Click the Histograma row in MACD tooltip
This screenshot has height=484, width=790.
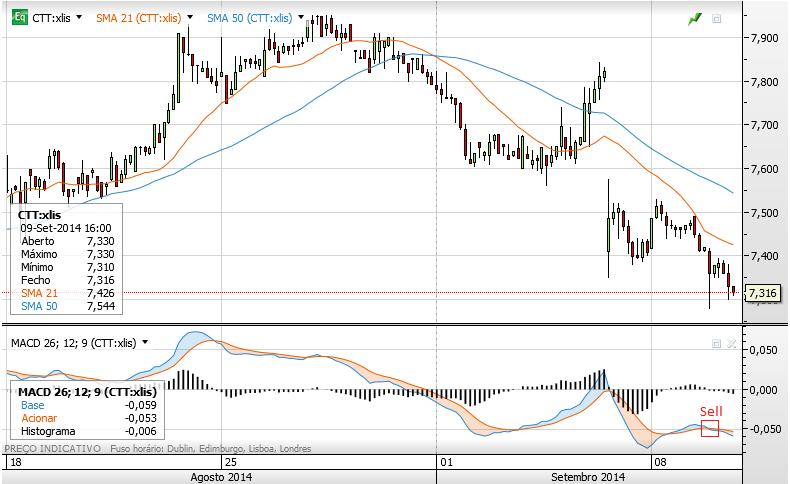pos(80,431)
